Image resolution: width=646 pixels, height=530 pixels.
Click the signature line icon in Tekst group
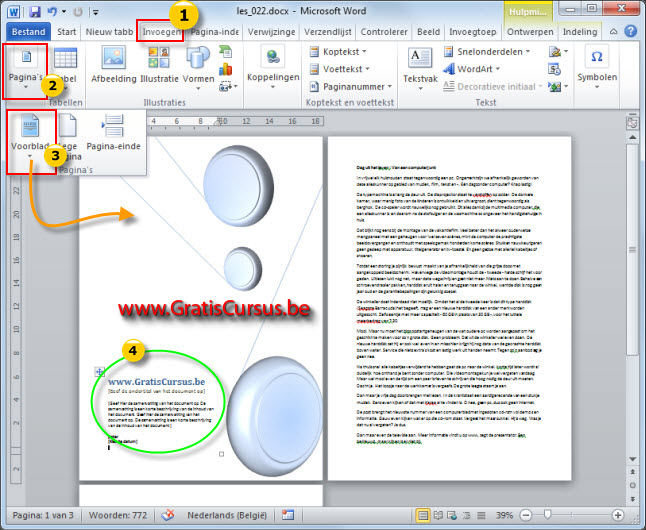click(x=558, y=52)
